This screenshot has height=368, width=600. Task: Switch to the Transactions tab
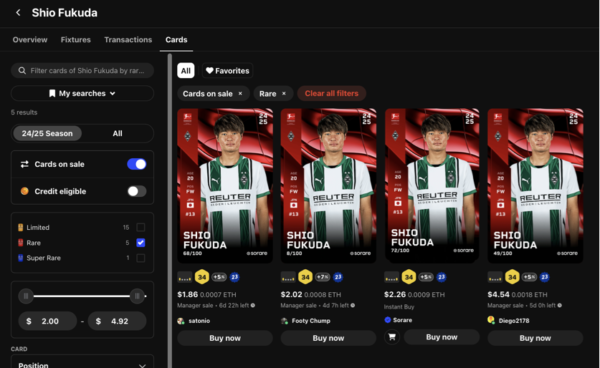pyautogui.click(x=128, y=40)
